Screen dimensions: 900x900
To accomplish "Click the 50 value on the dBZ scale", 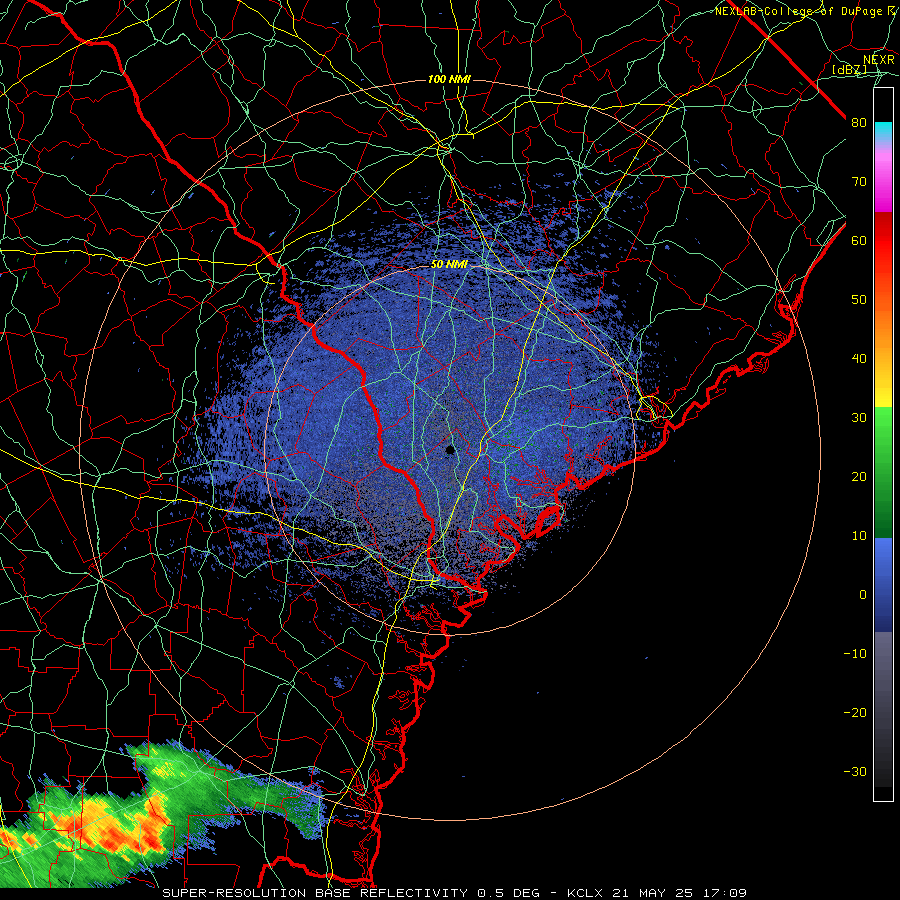I will coord(859,300).
